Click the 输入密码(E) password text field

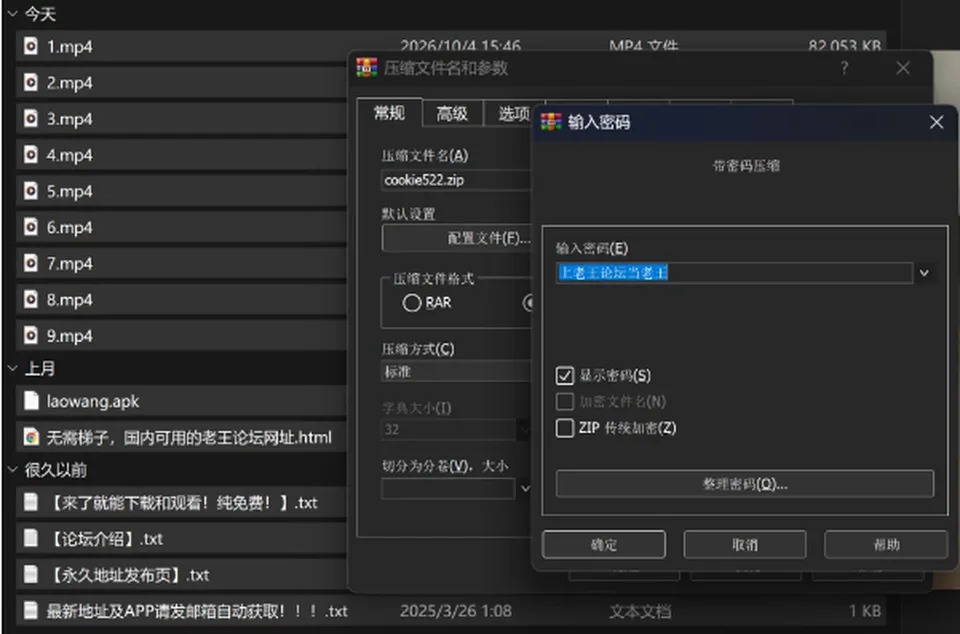[x=734, y=273]
